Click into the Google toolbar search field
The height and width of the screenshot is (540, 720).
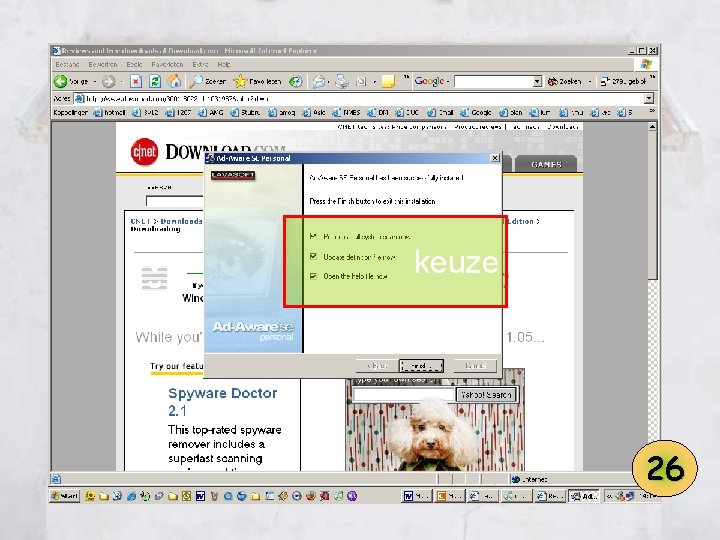[x=494, y=82]
